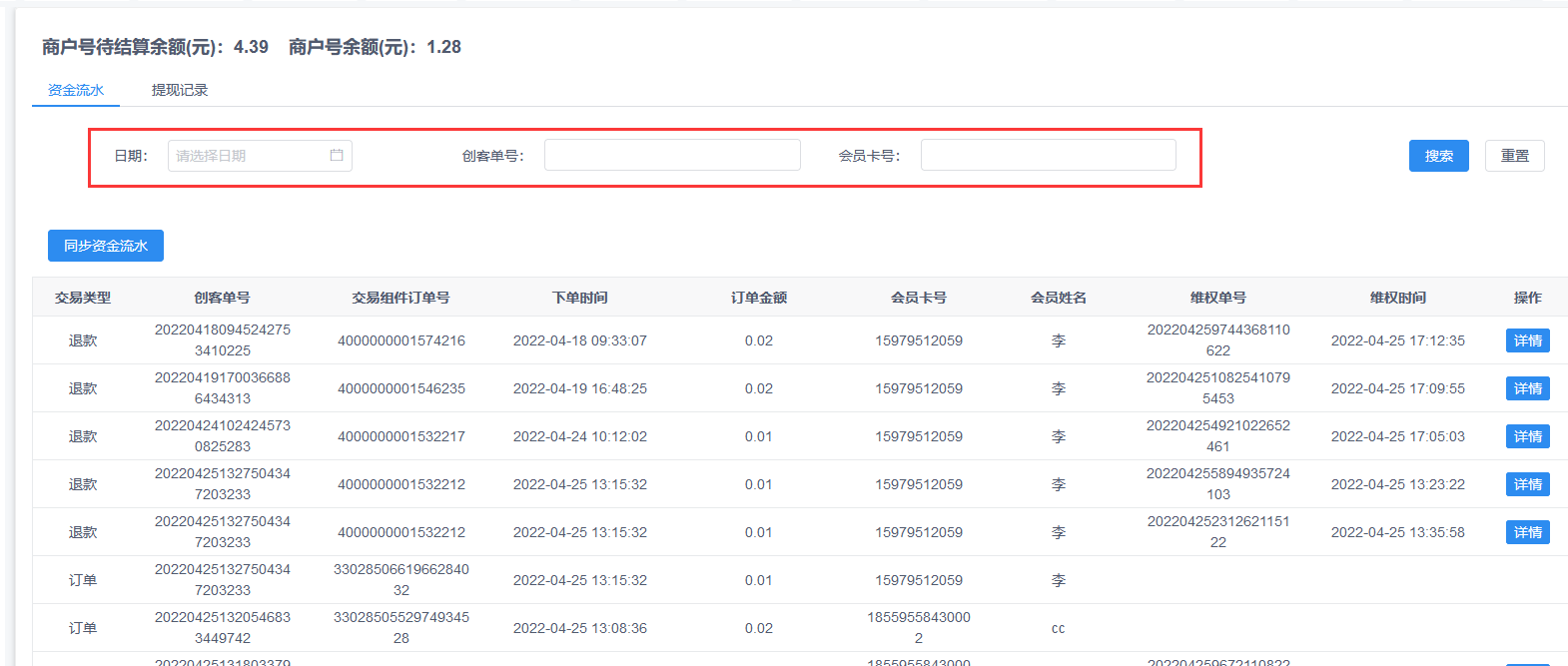Click member name cc
The width and height of the screenshot is (1568, 666).
(x=1059, y=629)
